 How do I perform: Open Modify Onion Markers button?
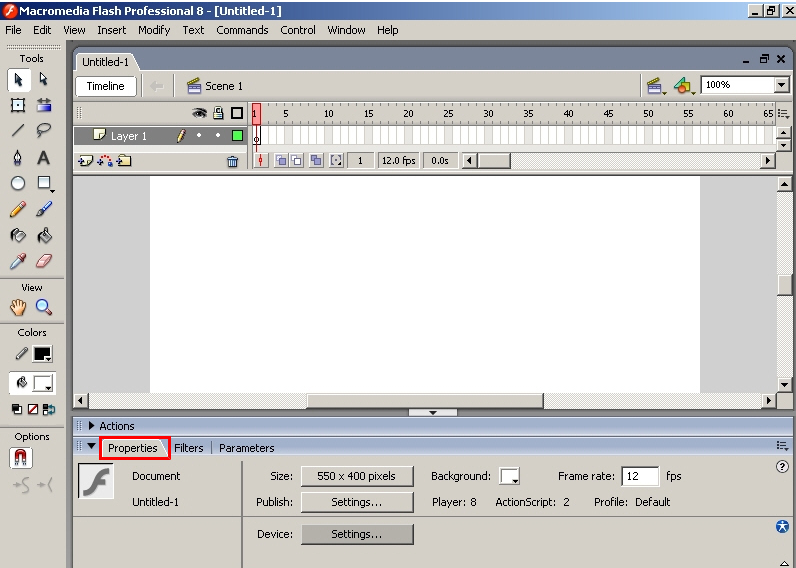click(336, 160)
